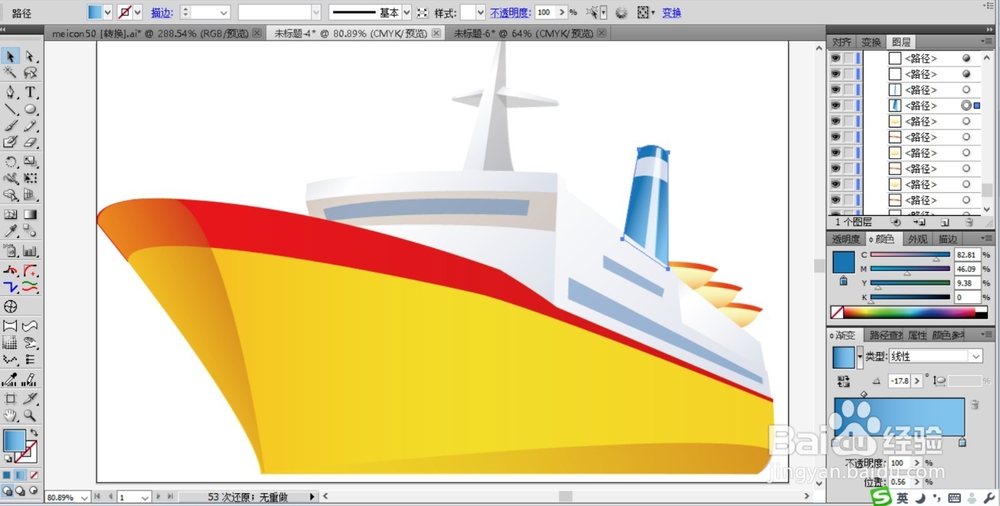Select the Rotate tool
Image resolution: width=1000 pixels, height=506 pixels.
click(10, 161)
